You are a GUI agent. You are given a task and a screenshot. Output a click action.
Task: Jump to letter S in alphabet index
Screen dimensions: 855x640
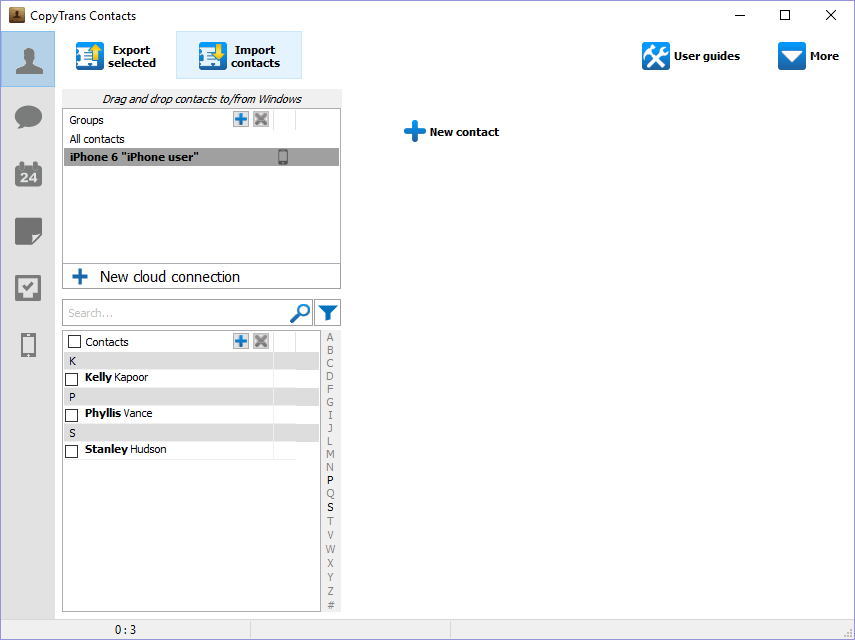coord(330,507)
